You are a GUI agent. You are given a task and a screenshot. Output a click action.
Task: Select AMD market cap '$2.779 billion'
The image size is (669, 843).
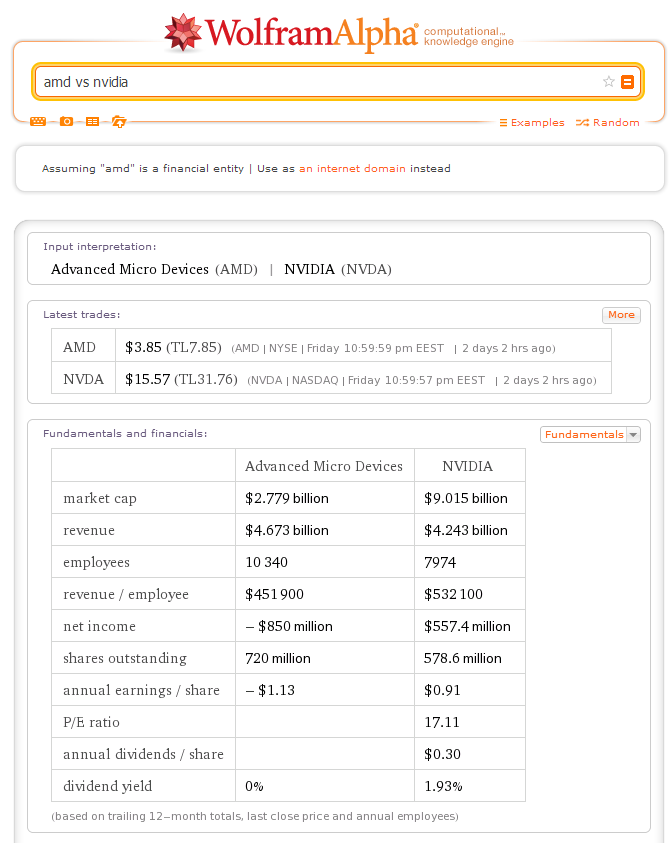pos(287,498)
